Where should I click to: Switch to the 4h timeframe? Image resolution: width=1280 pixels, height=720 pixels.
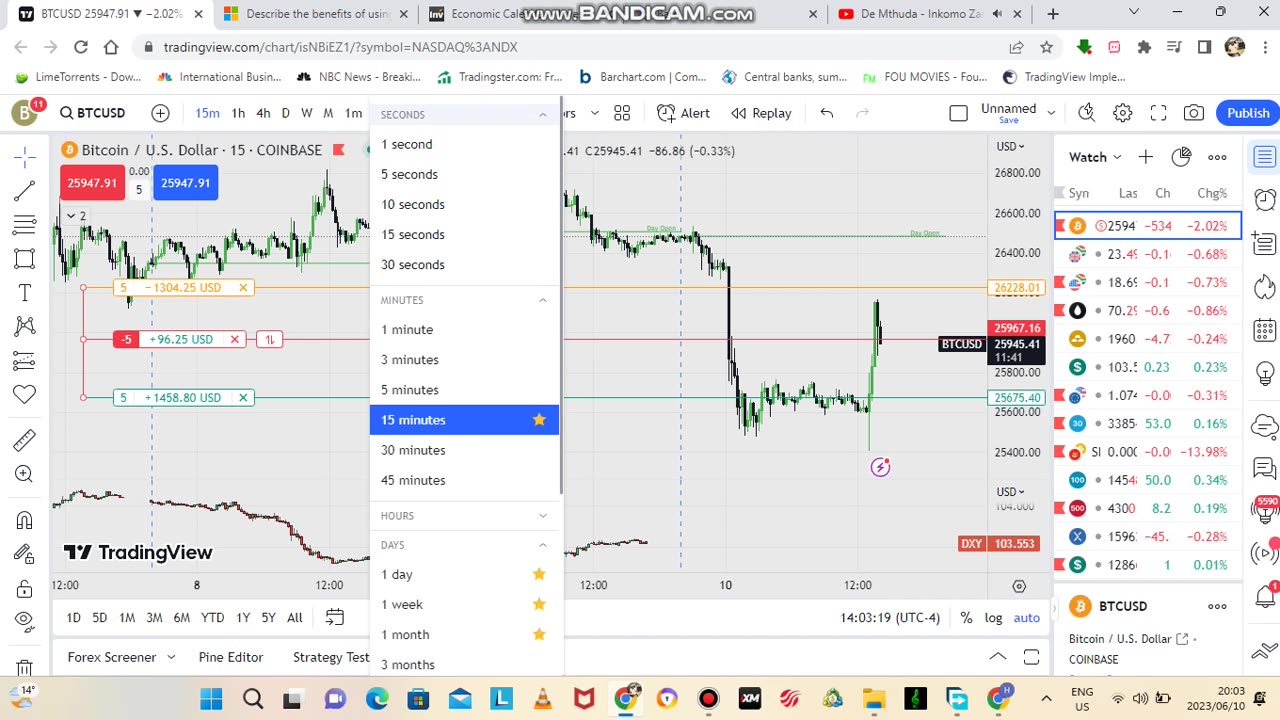coord(263,113)
